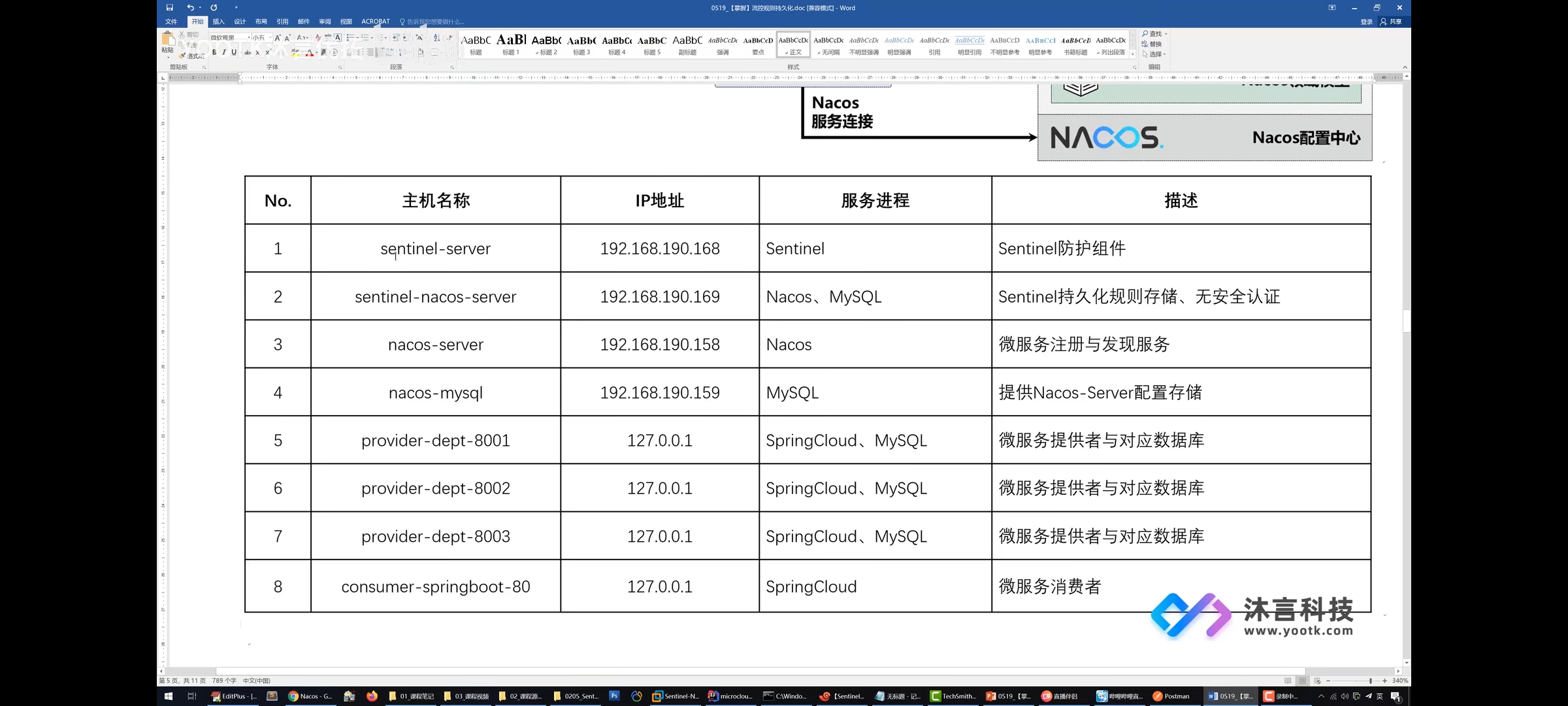This screenshot has height=706, width=1568.
Task: Undo the last action
Action: click(190, 8)
